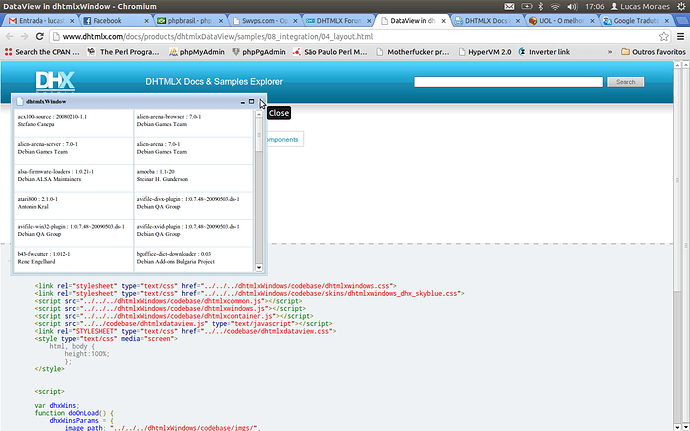Open the 17:06 clock menu
The height and width of the screenshot is (431, 690).
tap(594, 6)
